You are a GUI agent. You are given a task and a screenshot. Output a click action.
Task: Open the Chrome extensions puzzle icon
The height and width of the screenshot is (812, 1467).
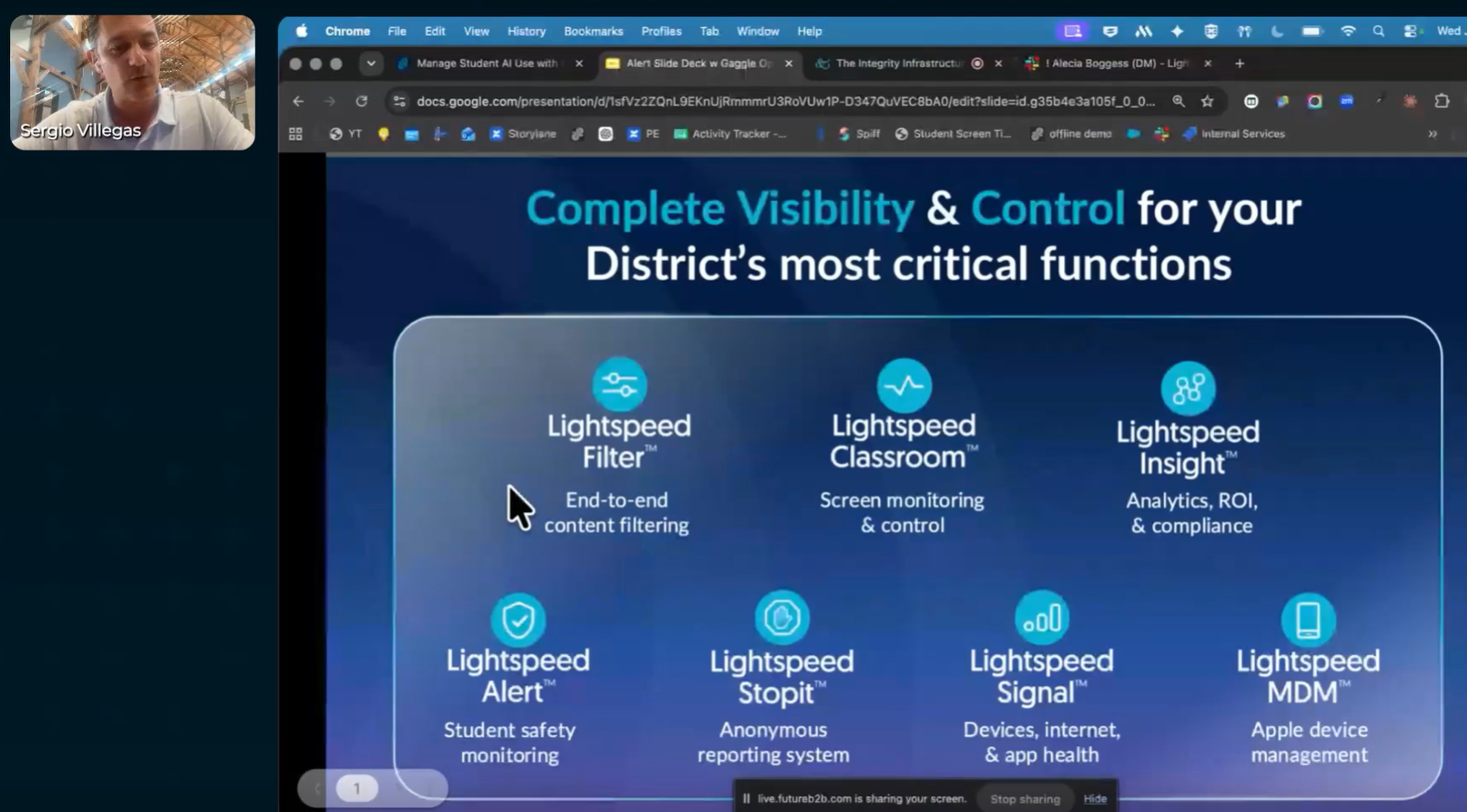1441,101
